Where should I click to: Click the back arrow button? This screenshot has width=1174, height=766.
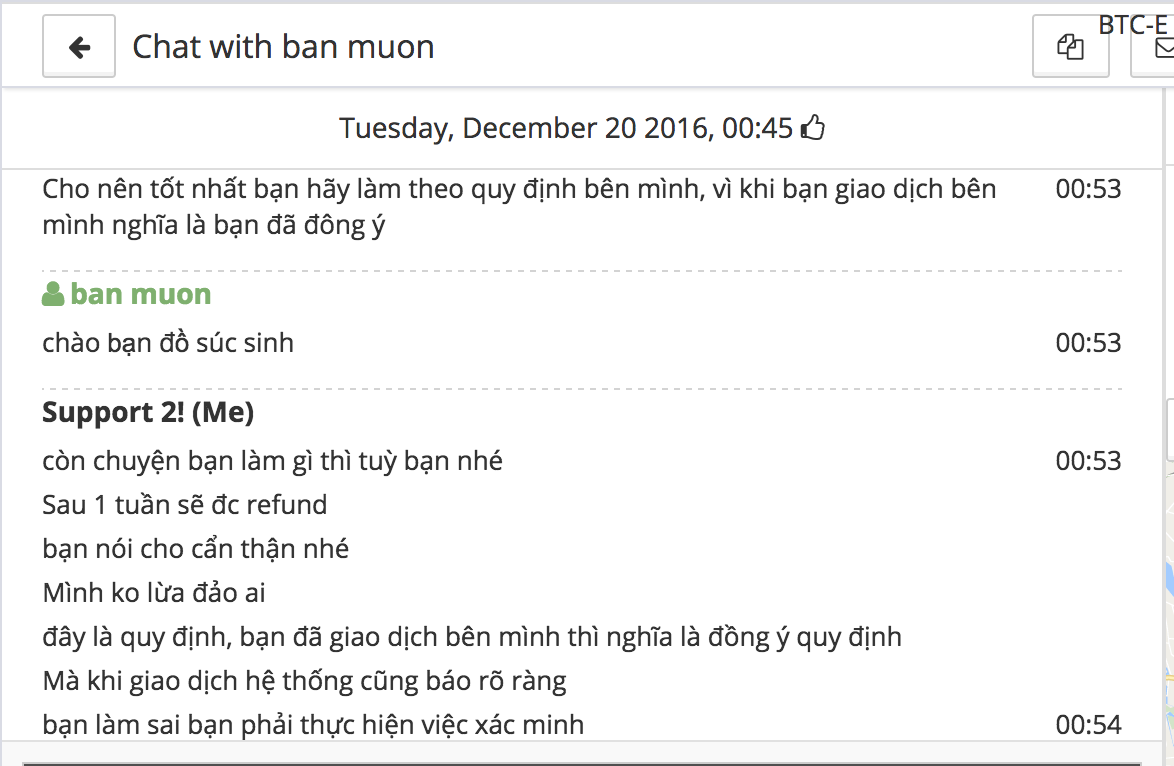coord(79,47)
